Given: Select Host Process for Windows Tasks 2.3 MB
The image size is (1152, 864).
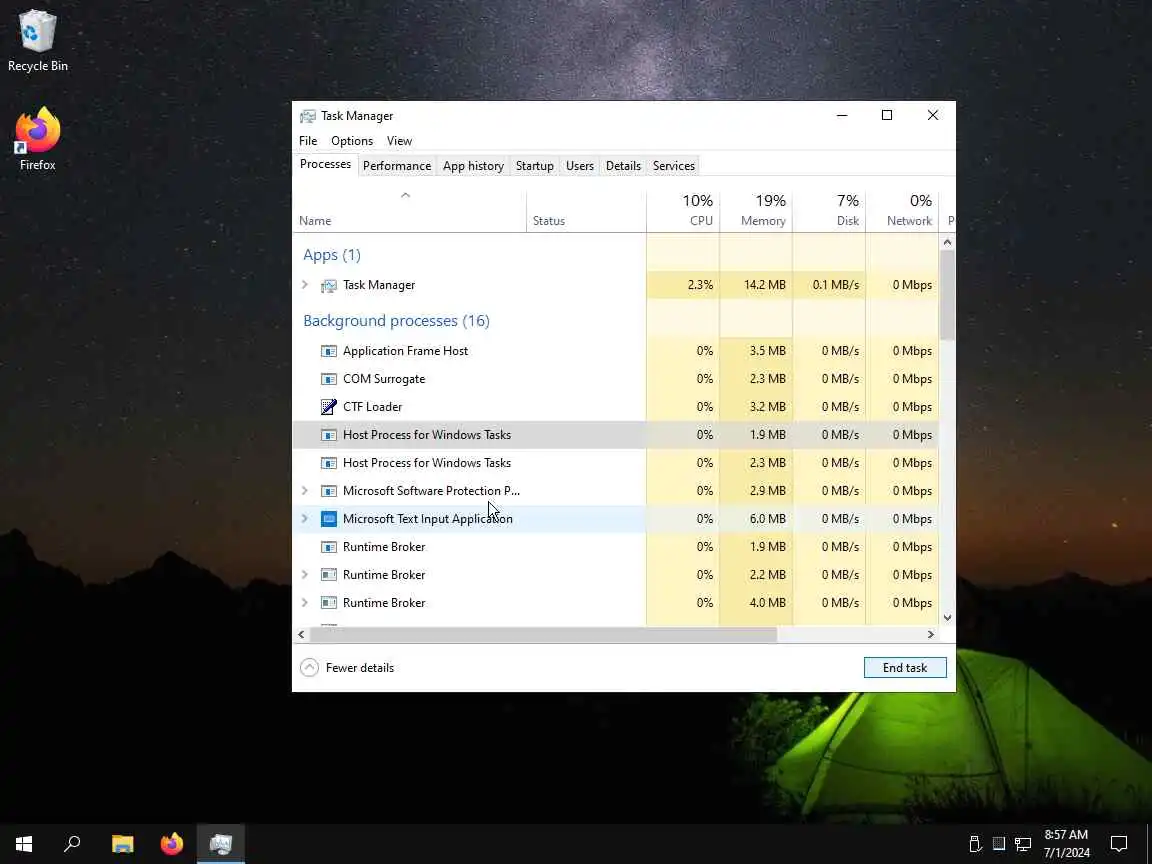Looking at the screenshot, I should point(616,463).
